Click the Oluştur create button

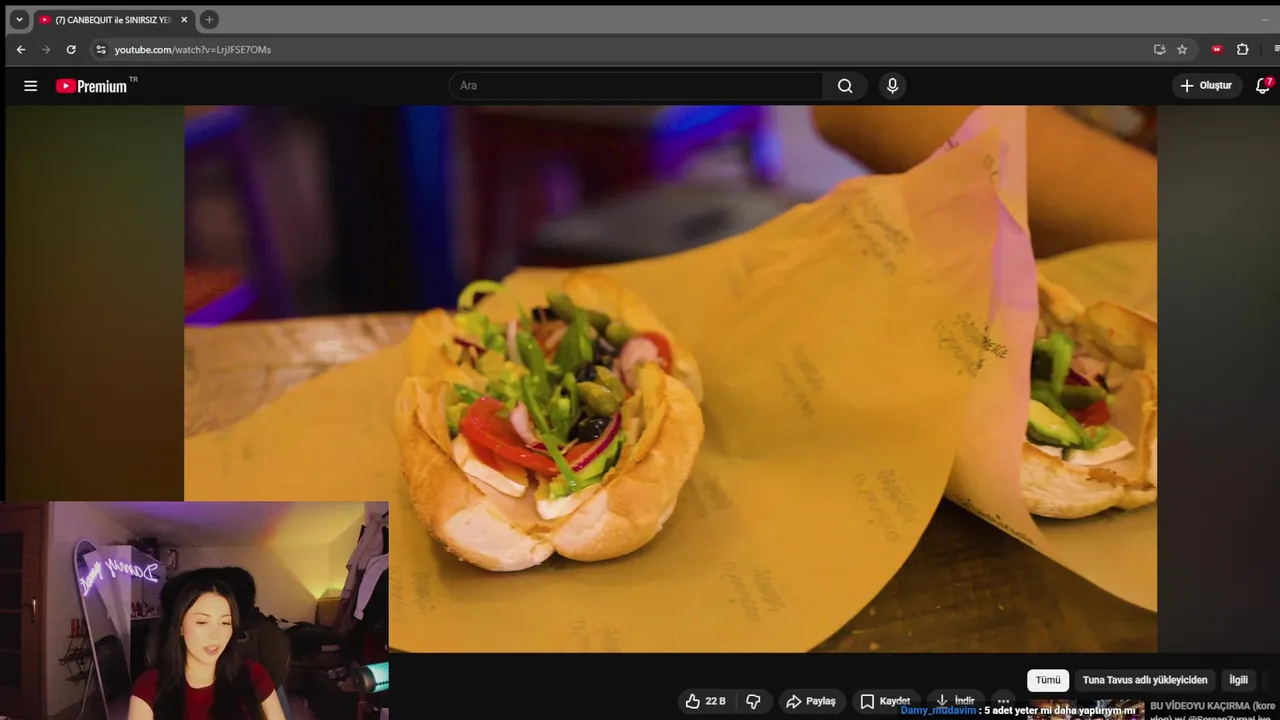1207,86
